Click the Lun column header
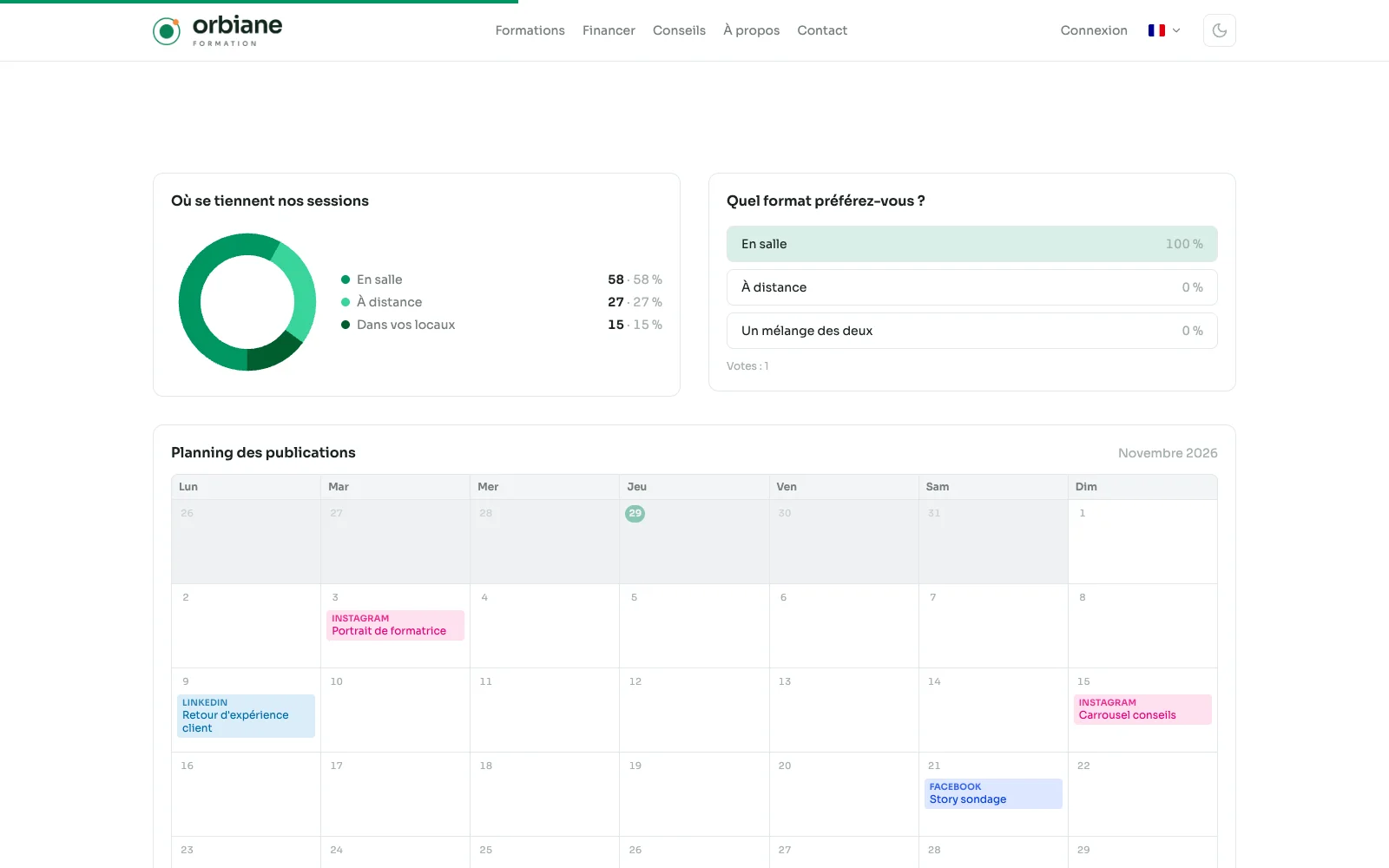The image size is (1389, 868). click(247, 487)
